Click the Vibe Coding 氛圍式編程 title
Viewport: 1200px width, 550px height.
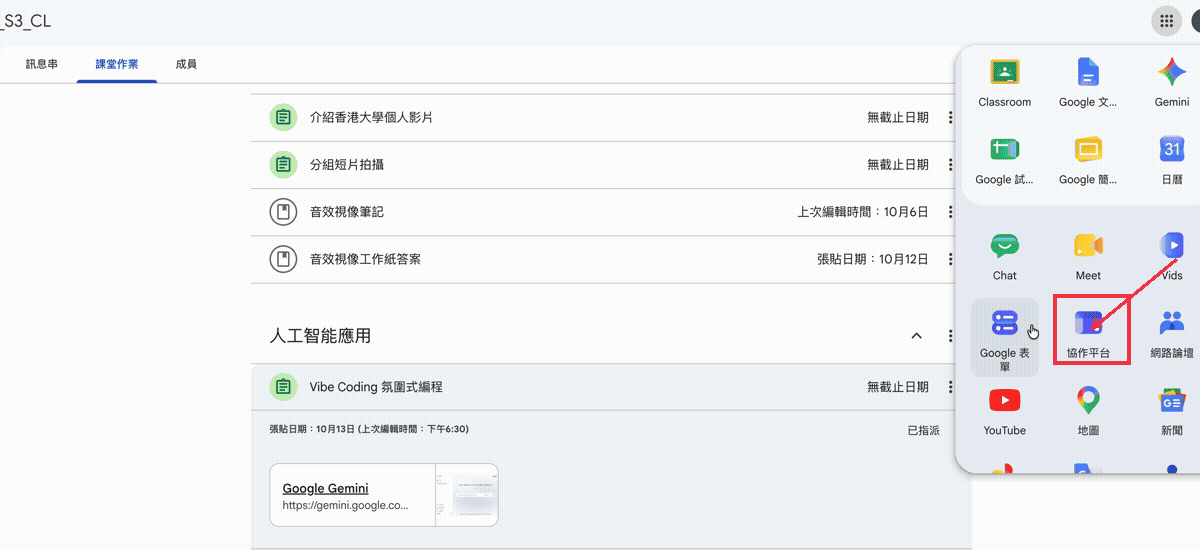point(376,387)
